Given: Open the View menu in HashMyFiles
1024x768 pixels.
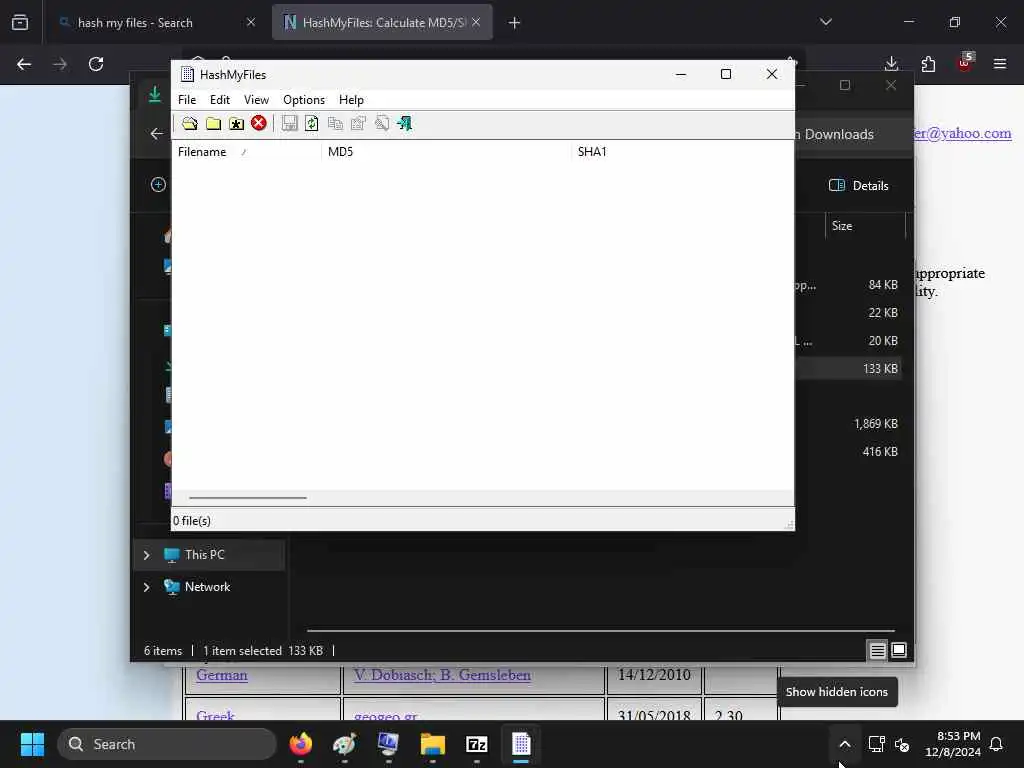Looking at the screenshot, I should pos(256,100).
